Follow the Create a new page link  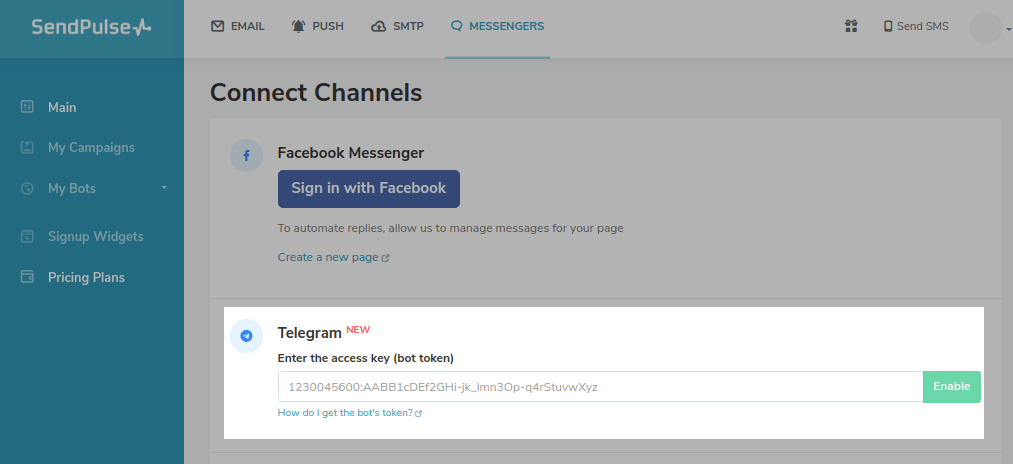(x=328, y=257)
